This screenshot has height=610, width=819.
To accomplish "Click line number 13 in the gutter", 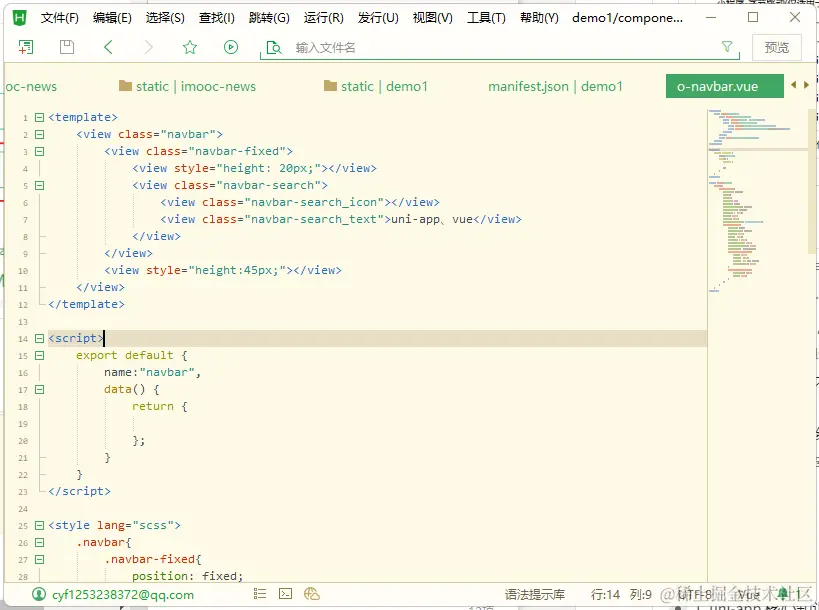I will [x=23, y=322].
